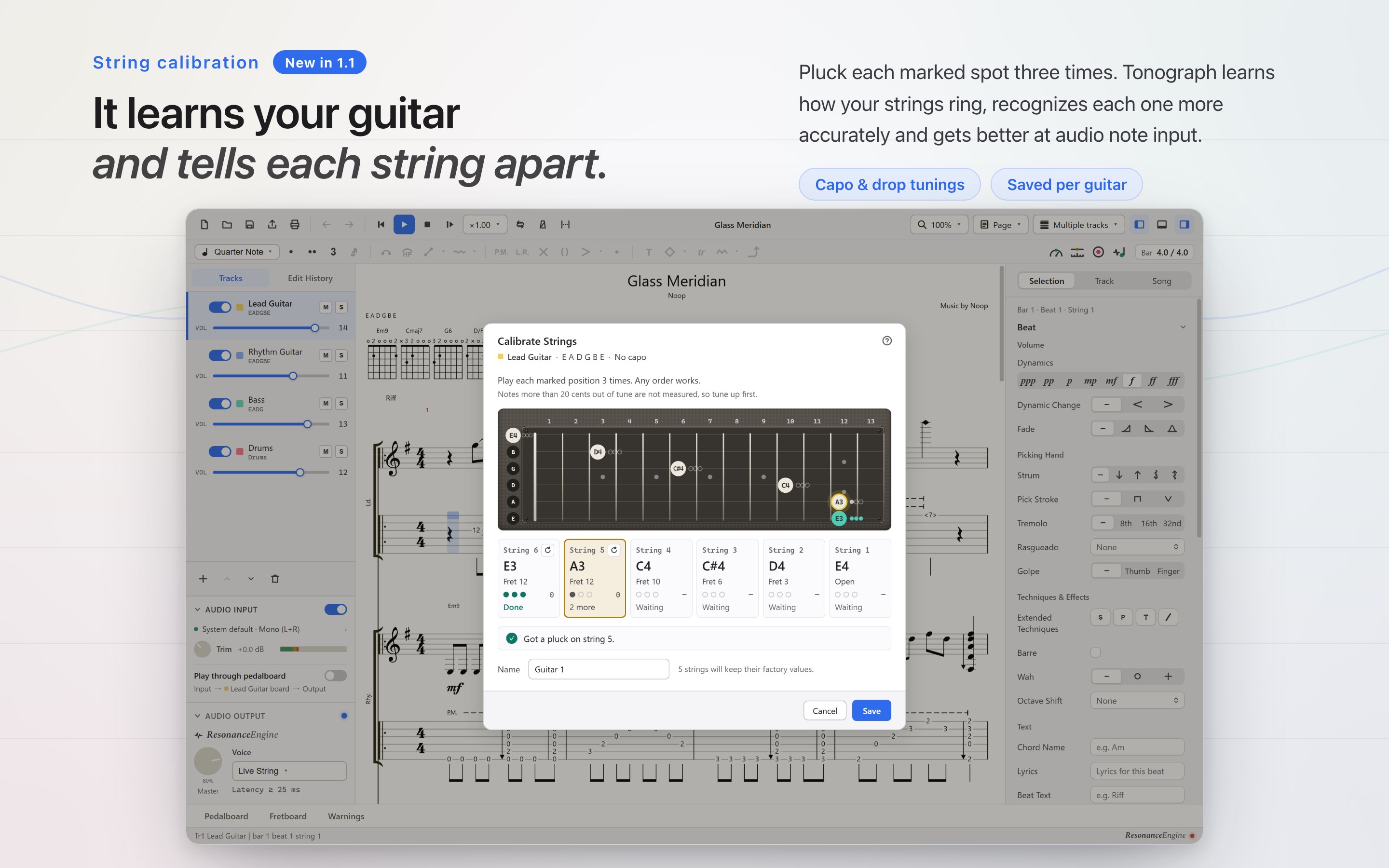The height and width of the screenshot is (868, 1389).
Task: Open the Track tab in inspector
Action: point(1104,281)
